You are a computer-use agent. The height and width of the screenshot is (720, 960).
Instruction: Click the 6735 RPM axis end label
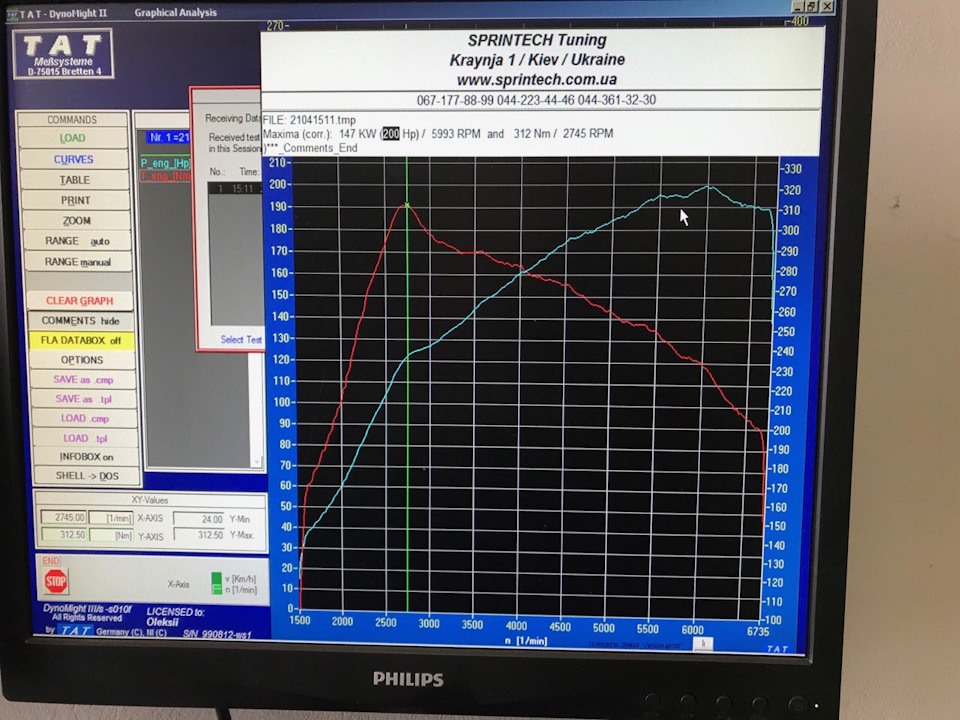[758, 631]
